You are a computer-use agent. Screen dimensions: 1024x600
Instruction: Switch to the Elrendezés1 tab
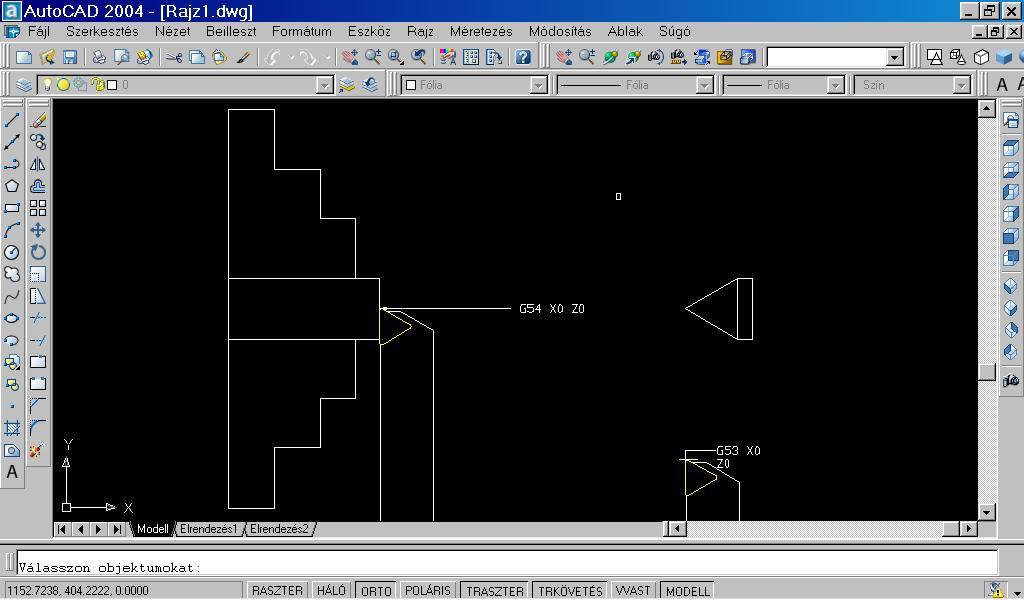(x=208, y=529)
